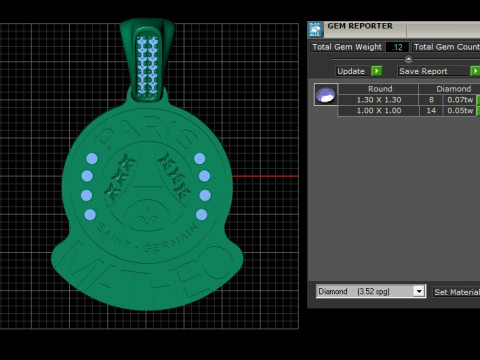Select the round diamond gem thumbnail
This screenshot has width=480, height=360.
[326, 95]
